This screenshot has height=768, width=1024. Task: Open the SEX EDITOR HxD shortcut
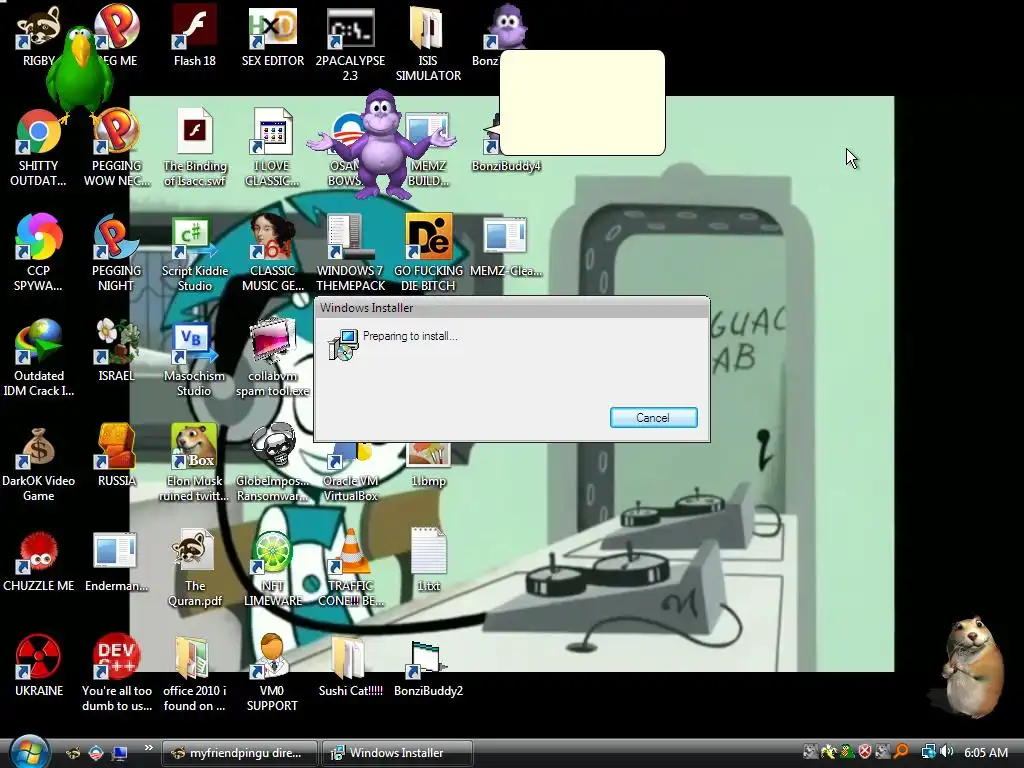pyautogui.click(x=272, y=36)
